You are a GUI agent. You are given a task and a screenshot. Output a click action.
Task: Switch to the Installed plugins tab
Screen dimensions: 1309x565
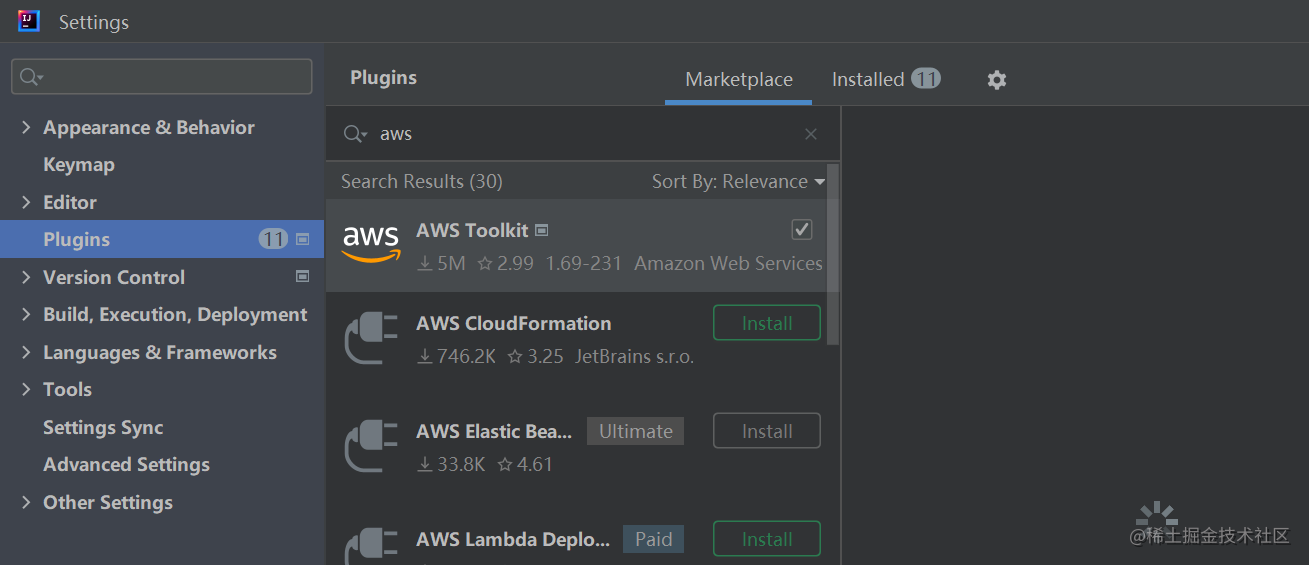tap(886, 79)
